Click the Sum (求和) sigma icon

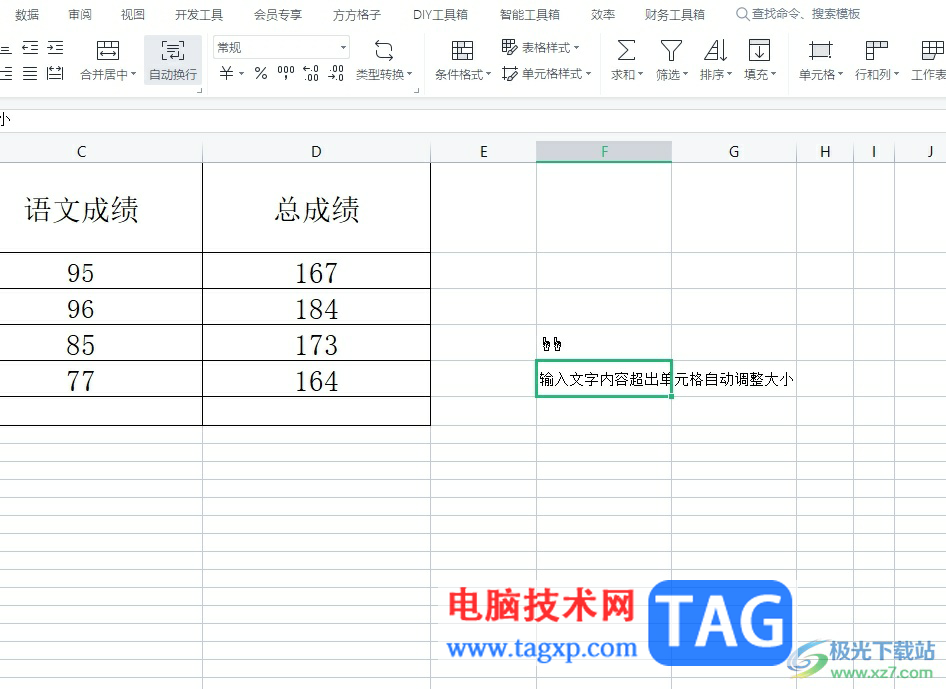(x=626, y=51)
